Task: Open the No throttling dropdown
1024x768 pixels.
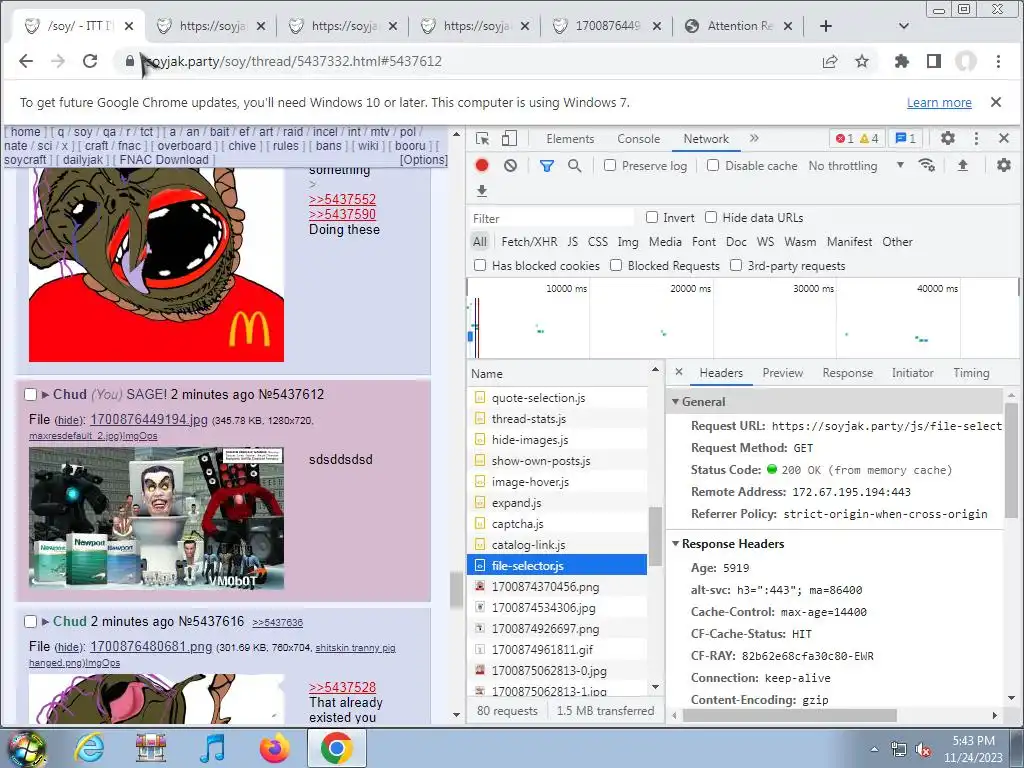Action: [x=856, y=166]
